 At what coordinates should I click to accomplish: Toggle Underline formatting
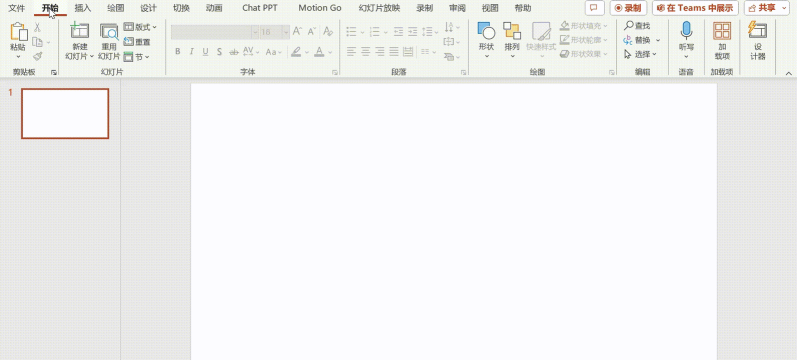tap(205, 51)
